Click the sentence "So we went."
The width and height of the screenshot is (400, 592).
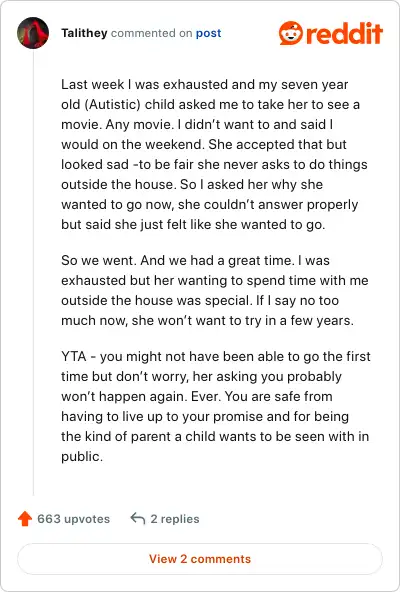coord(99,261)
